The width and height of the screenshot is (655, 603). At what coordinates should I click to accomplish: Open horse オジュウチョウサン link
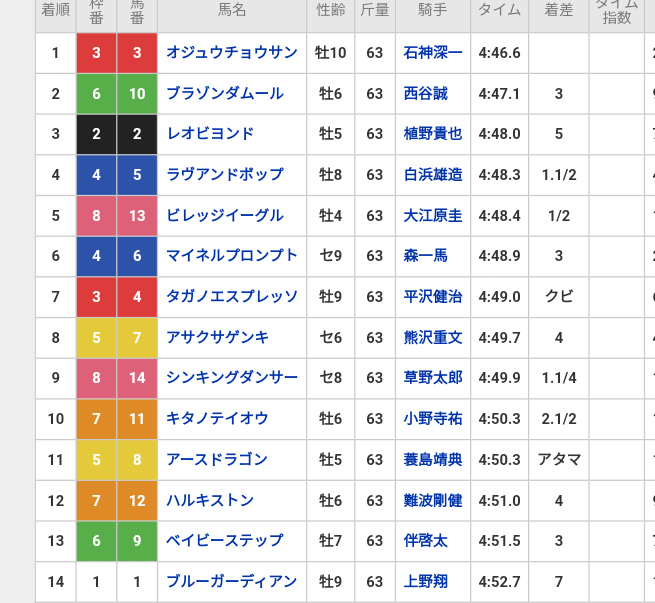pyautogui.click(x=232, y=53)
